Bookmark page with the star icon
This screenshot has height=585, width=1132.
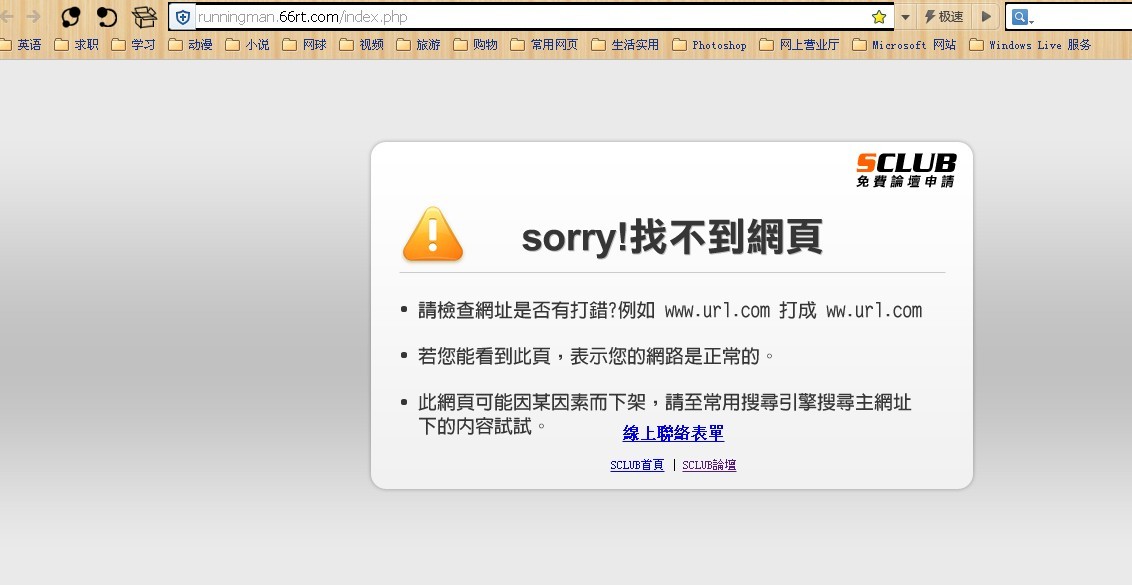(879, 17)
